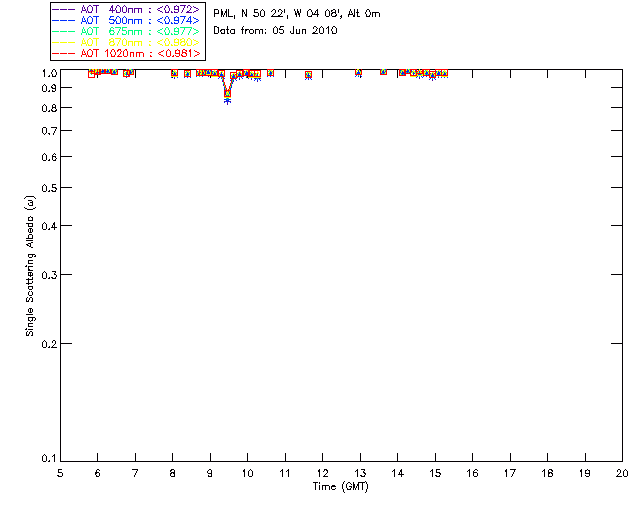Click the x-axis label 7
Screen dimensions: 640x512
click(x=135, y=473)
